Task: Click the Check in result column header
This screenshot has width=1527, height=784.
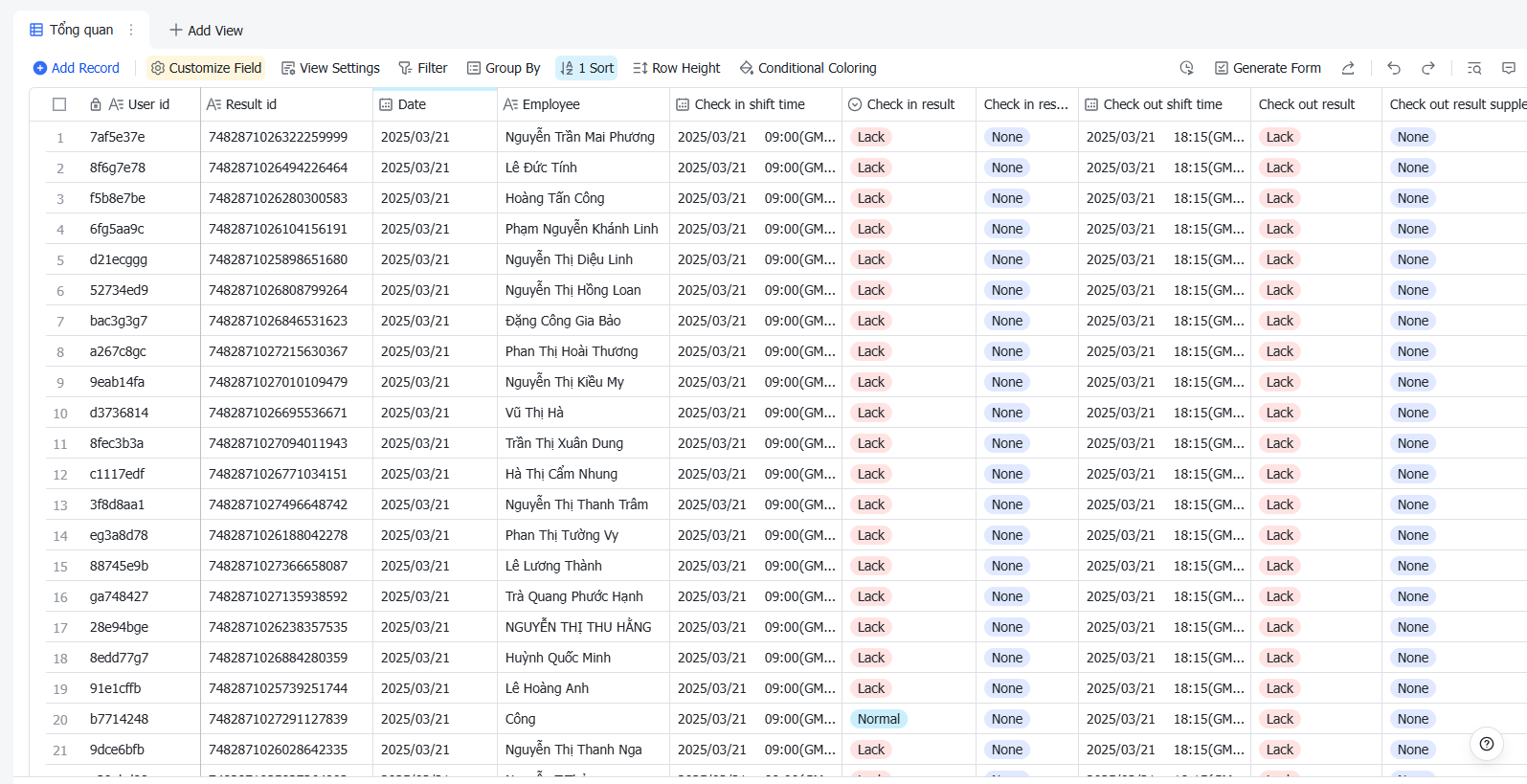Action: [909, 104]
